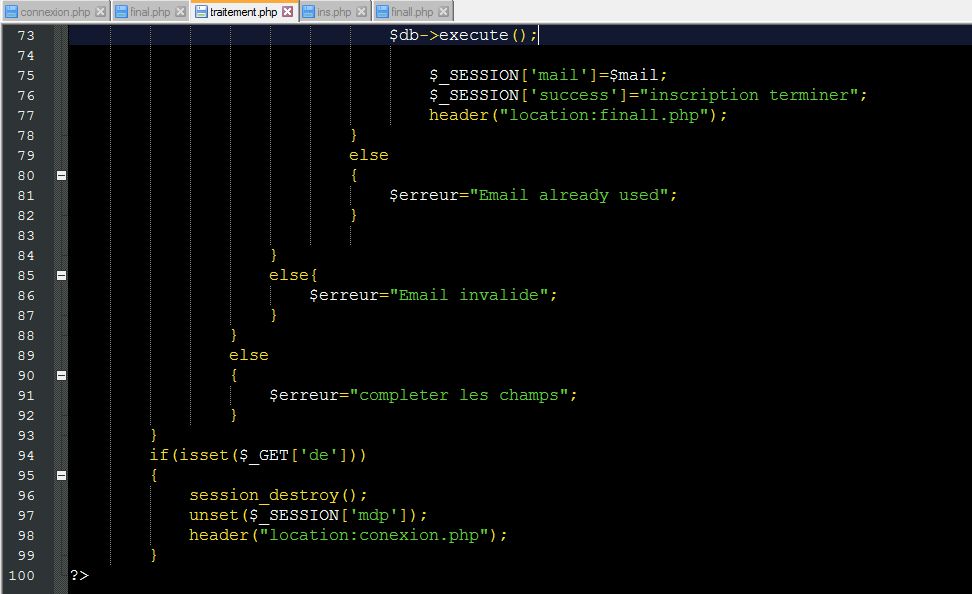This screenshot has height=594, width=972.
Task: Click the "Email invalide" string
Action: click(469, 295)
